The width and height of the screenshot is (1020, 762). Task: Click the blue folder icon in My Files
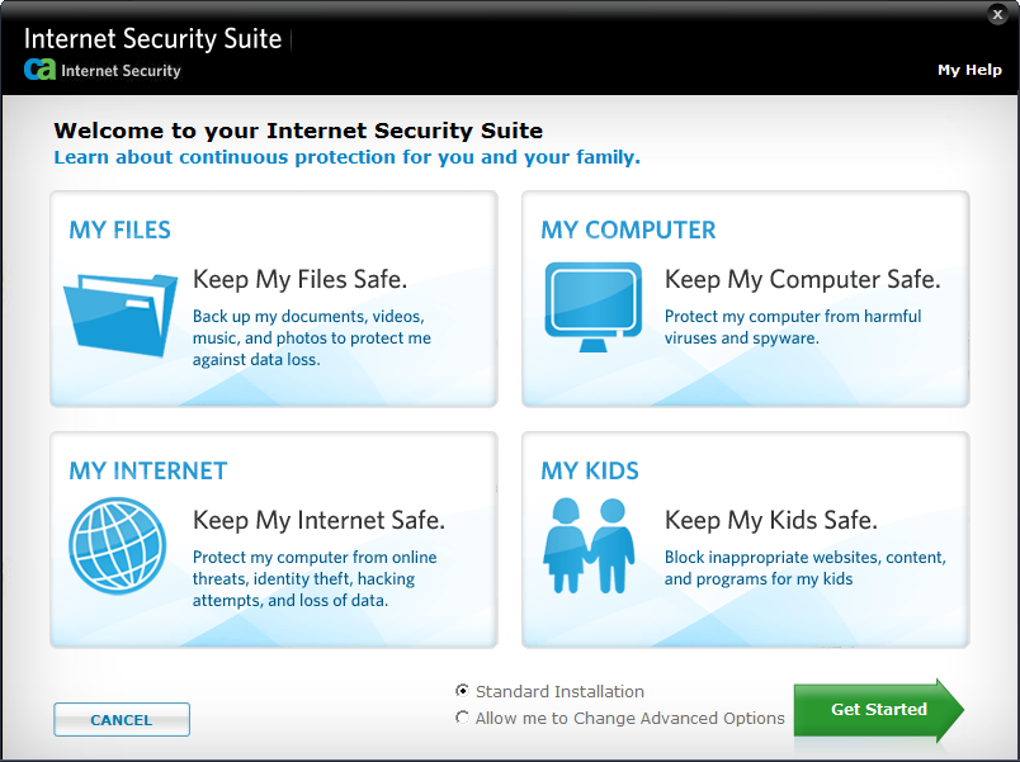coord(120,313)
